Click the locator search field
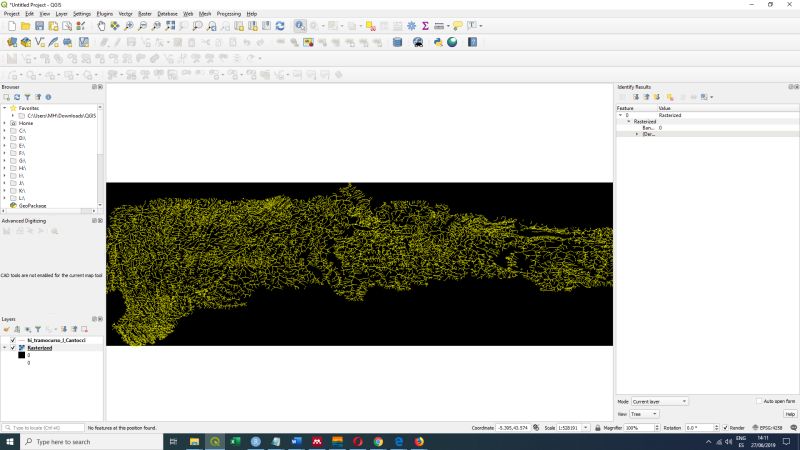800x450 pixels. (x=43, y=428)
